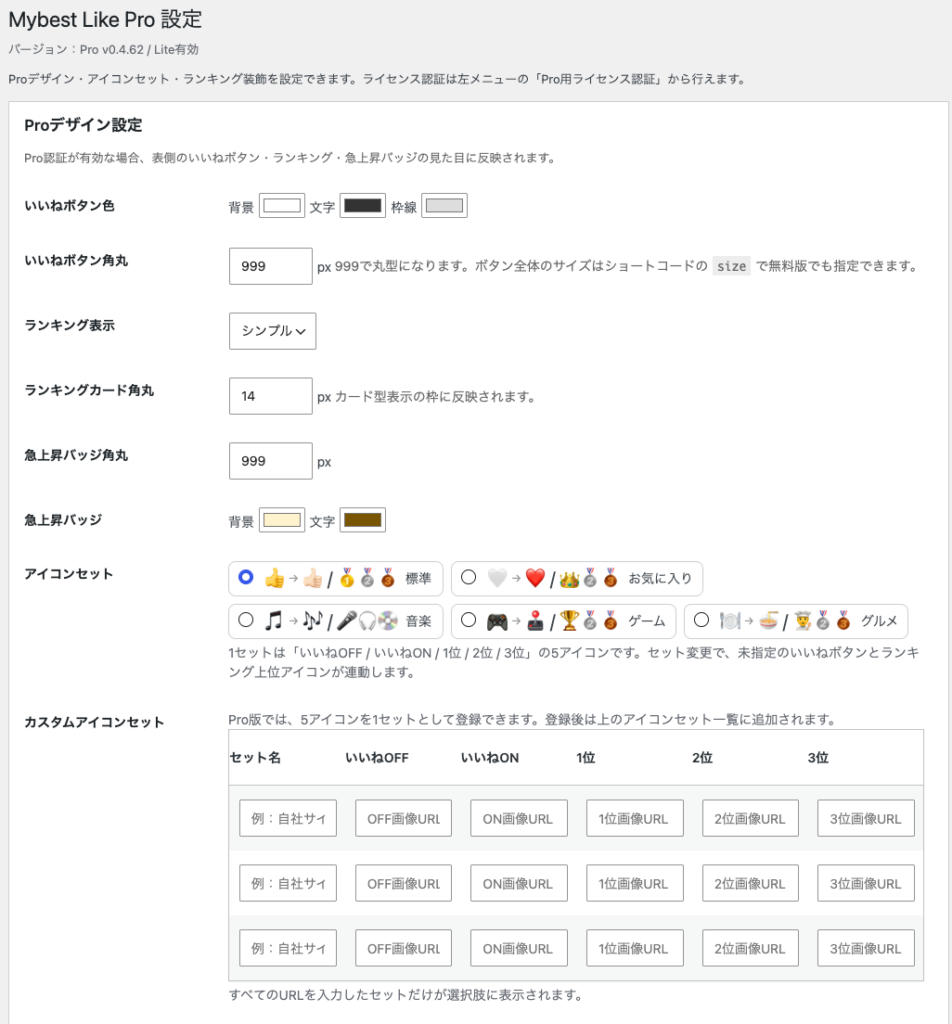Click the joystick icon in ゲーム set
Image resolution: width=952 pixels, height=1024 pixels.
535,621
